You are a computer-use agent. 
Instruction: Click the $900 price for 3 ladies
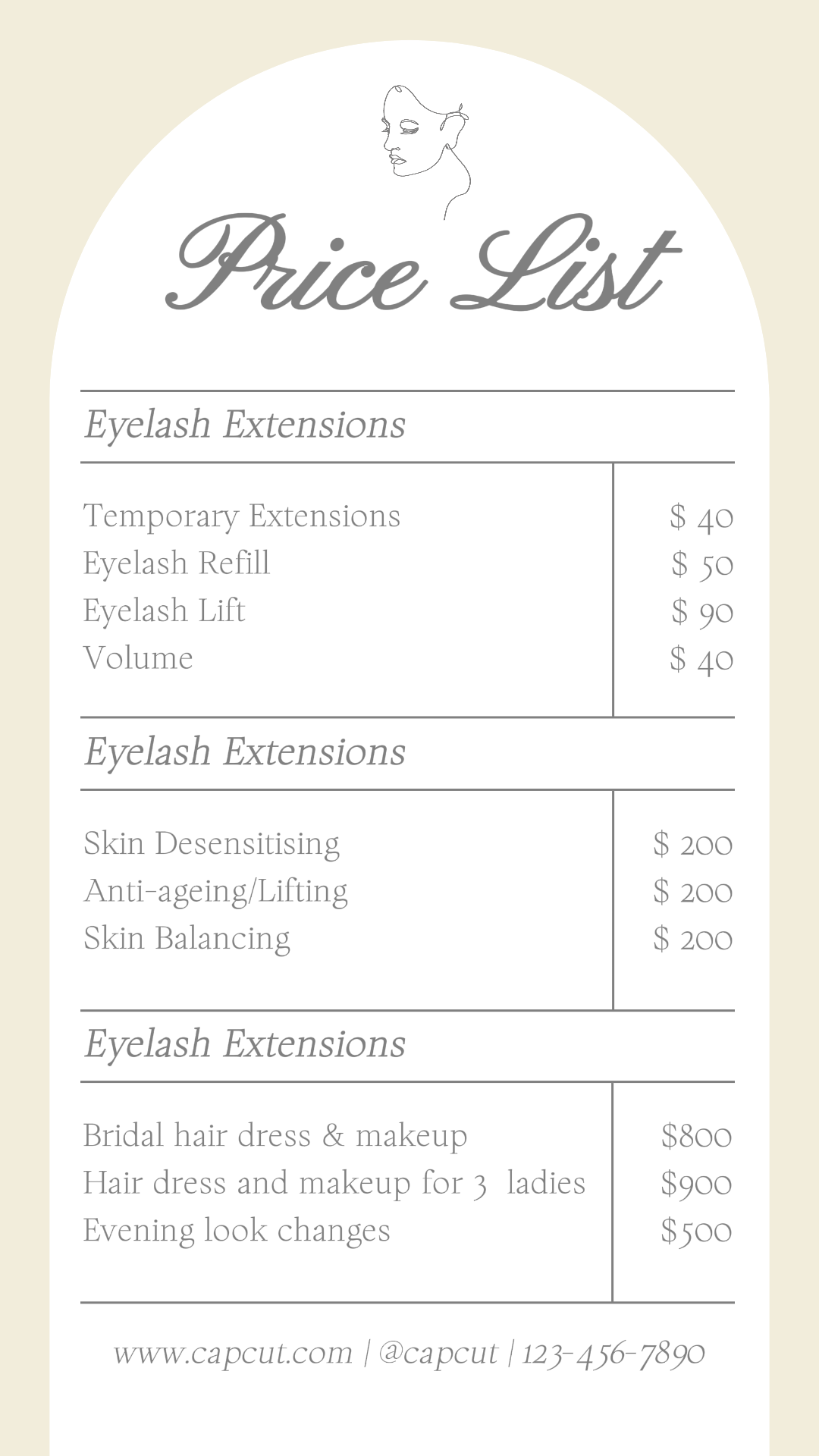click(x=696, y=1184)
